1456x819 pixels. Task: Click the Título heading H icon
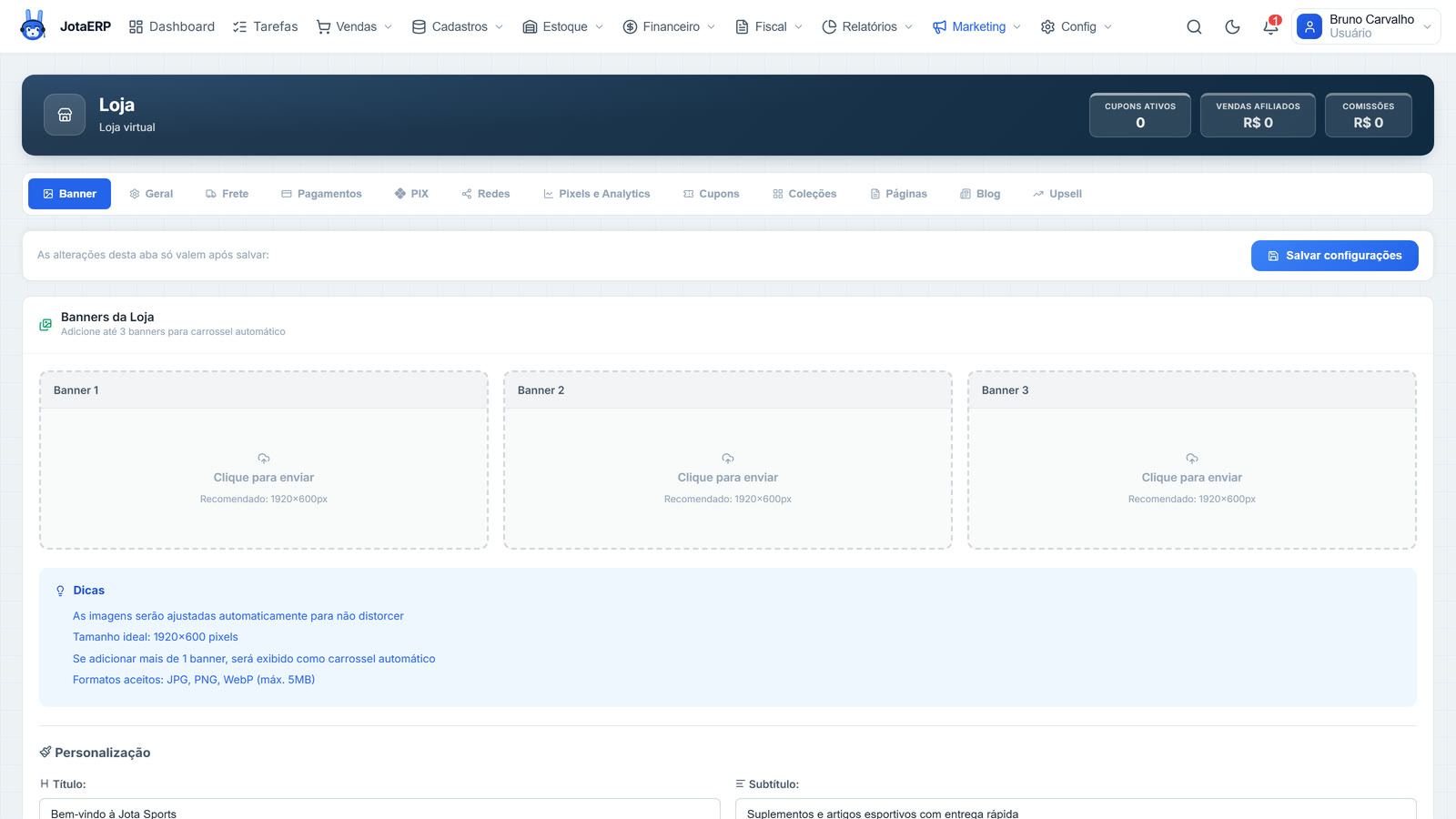click(x=45, y=784)
